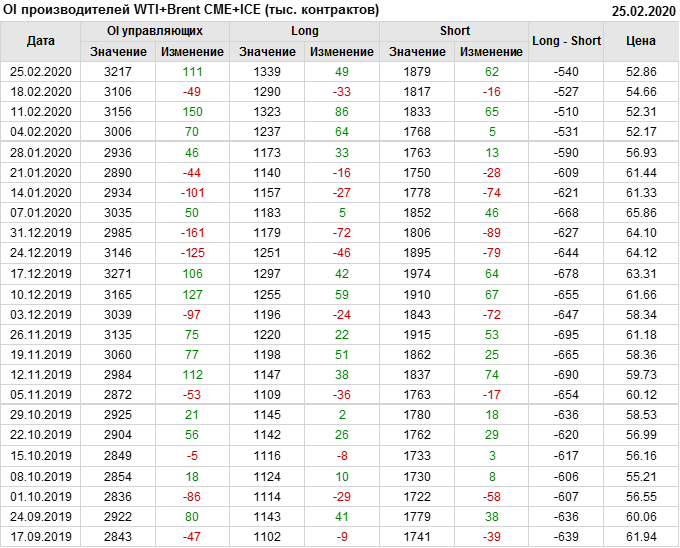Click the date in the top-right corner
This screenshot has width=680, height=548.
click(x=642, y=10)
